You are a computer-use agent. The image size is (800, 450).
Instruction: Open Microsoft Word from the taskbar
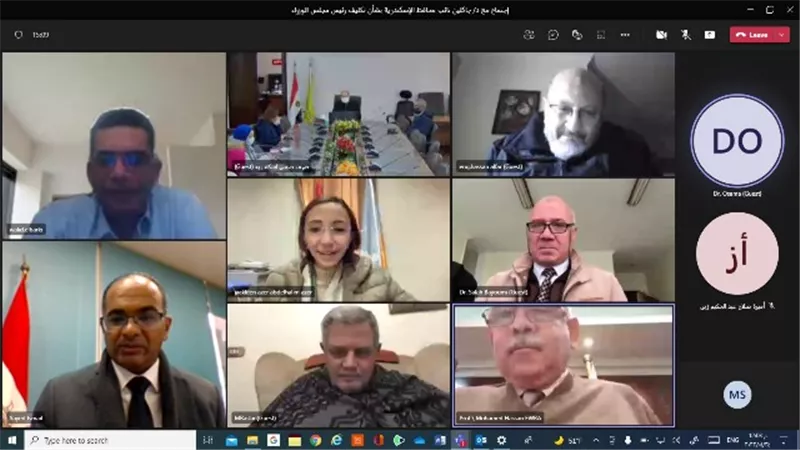(440, 440)
